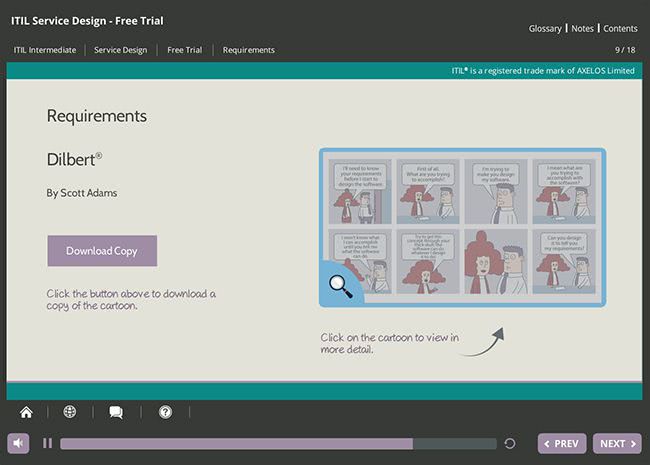Viewport: 650px width, 465px height.
Task: Open the Notes link
Action: tap(582, 29)
